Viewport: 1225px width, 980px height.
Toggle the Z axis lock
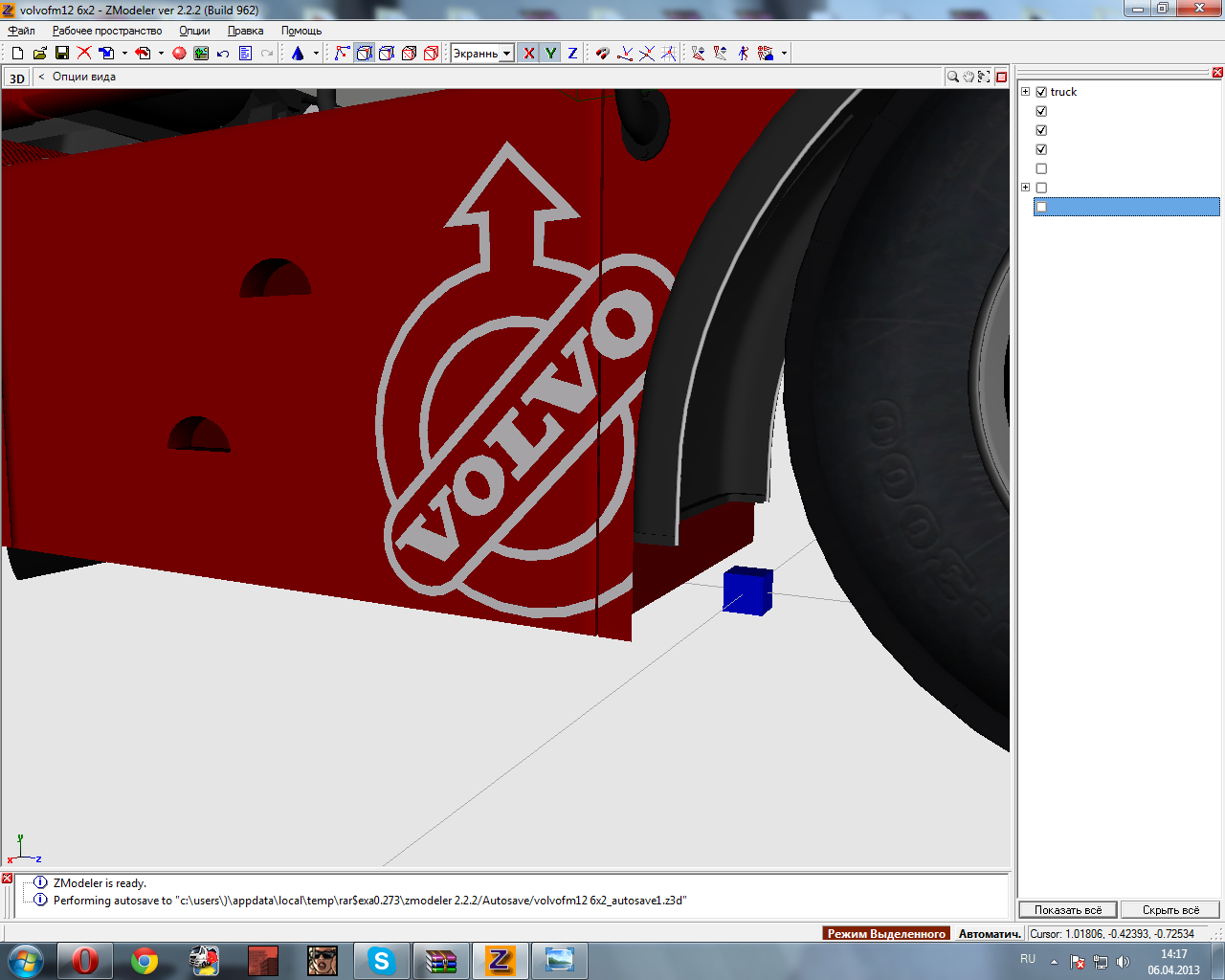click(x=572, y=54)
